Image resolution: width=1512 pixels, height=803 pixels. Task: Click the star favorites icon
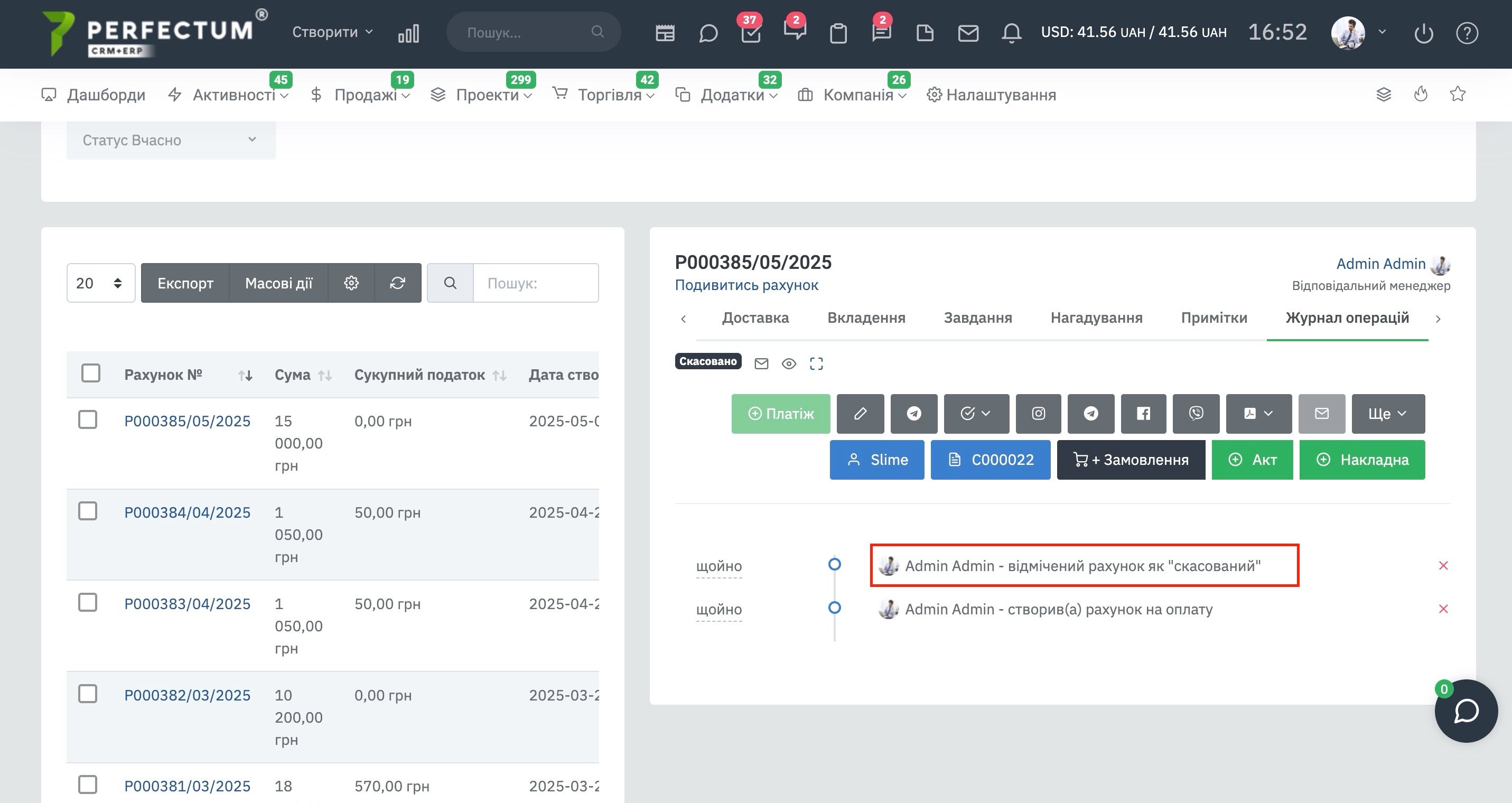click(1458, 94)
